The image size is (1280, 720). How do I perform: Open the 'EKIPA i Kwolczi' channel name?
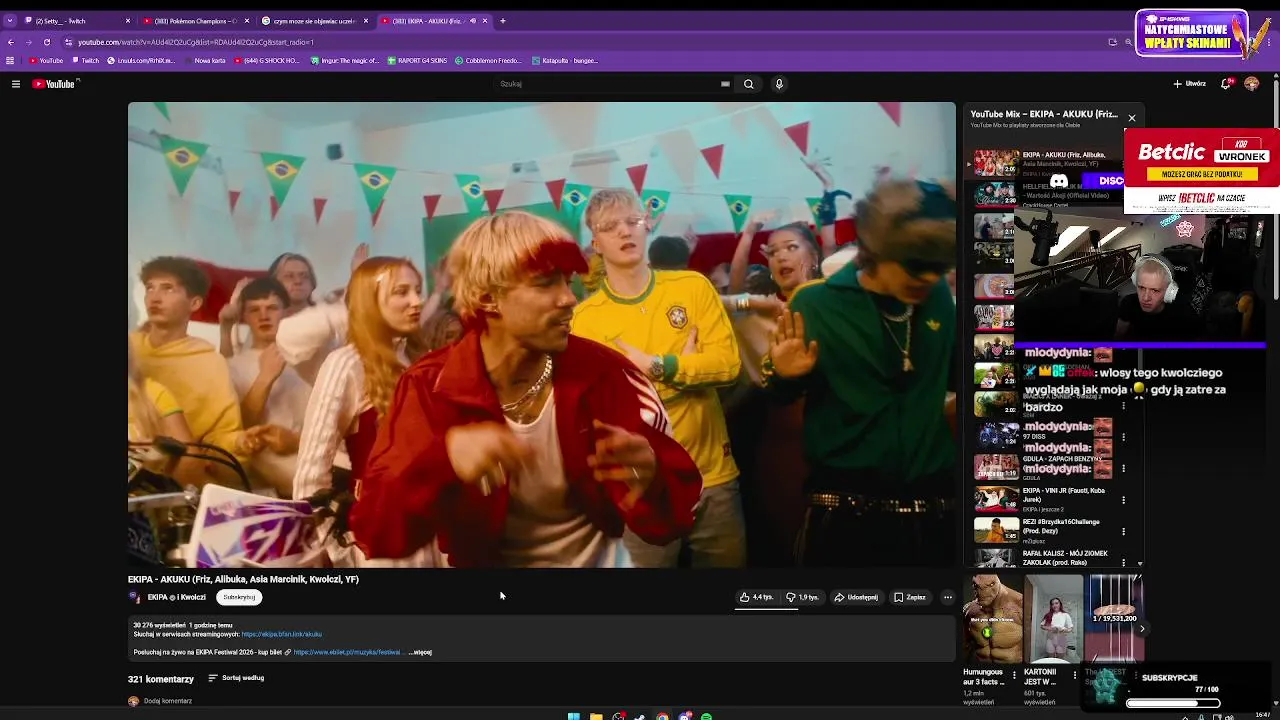pyautogui.click(x=176, y=597)
